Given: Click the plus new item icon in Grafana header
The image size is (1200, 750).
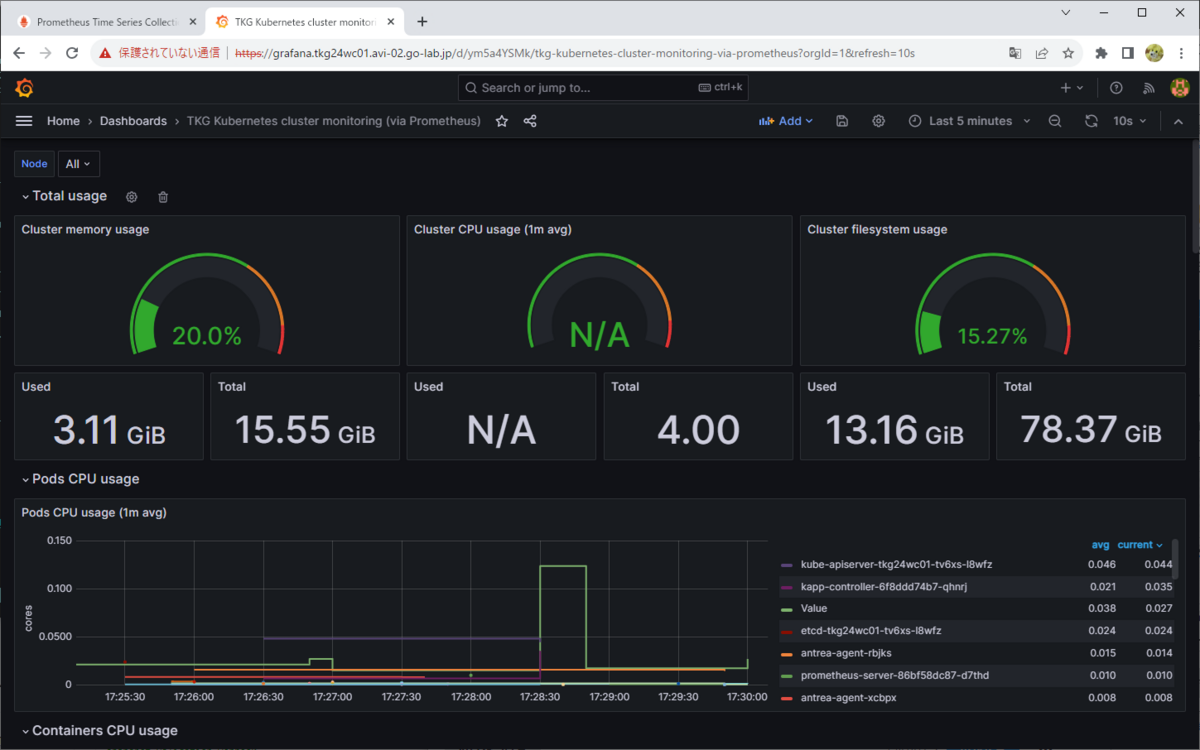Looking at the screenshot, I should coord(1072,88).
